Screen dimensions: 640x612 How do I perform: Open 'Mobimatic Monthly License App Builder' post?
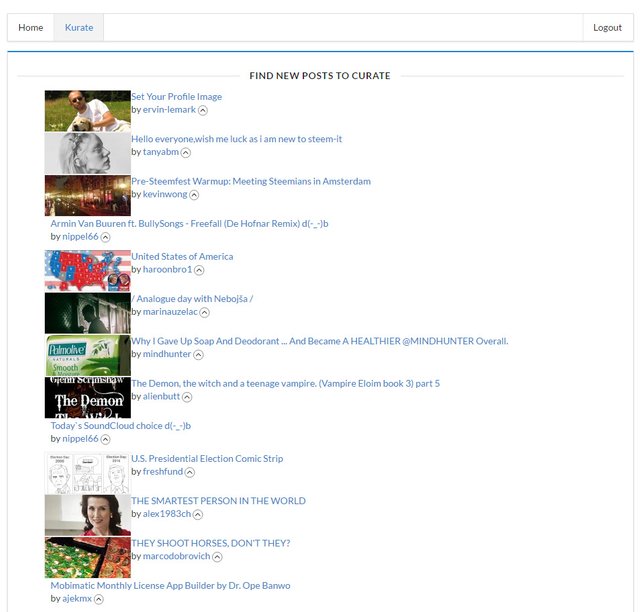(x=170, y=585)
